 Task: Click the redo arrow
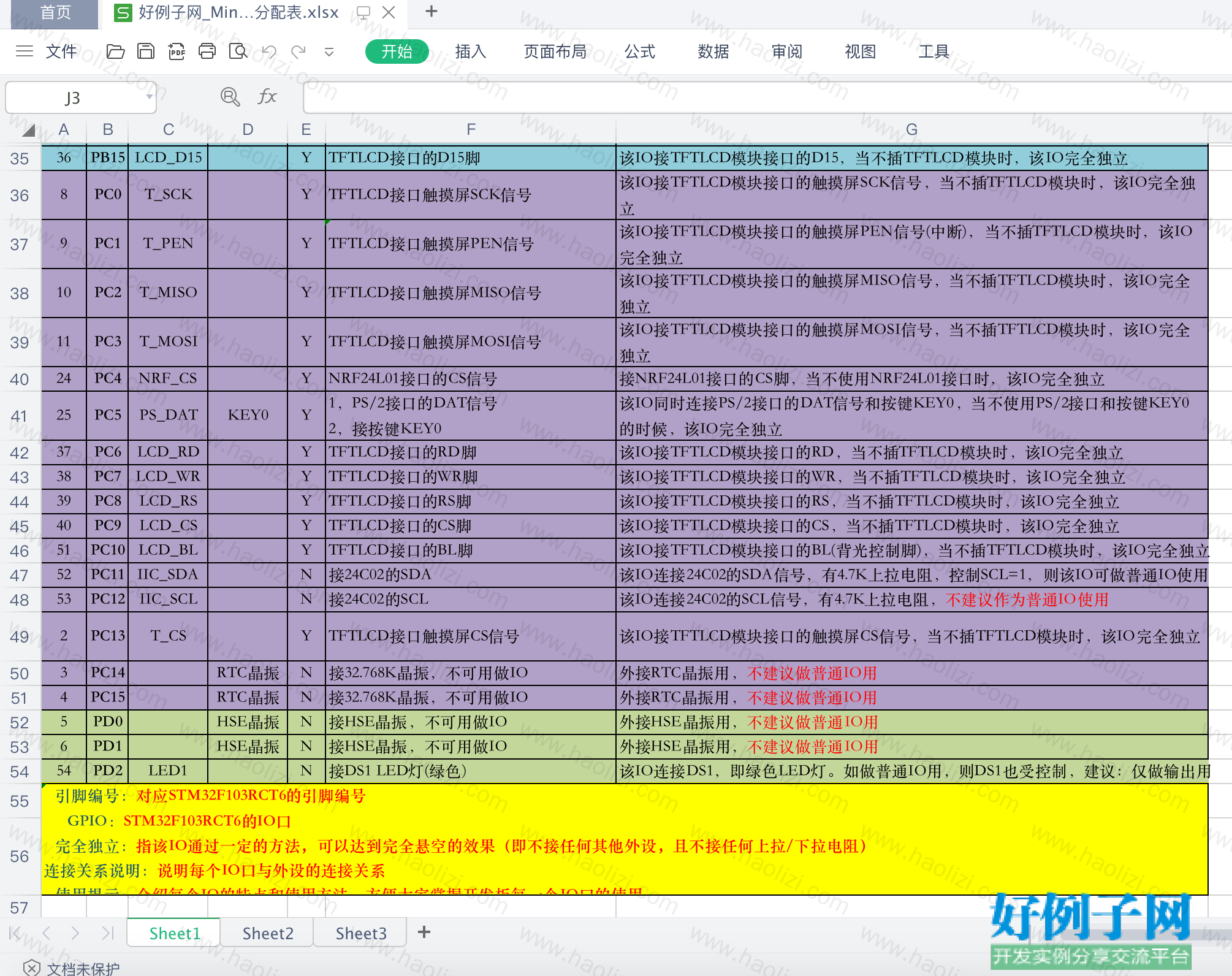298,51
